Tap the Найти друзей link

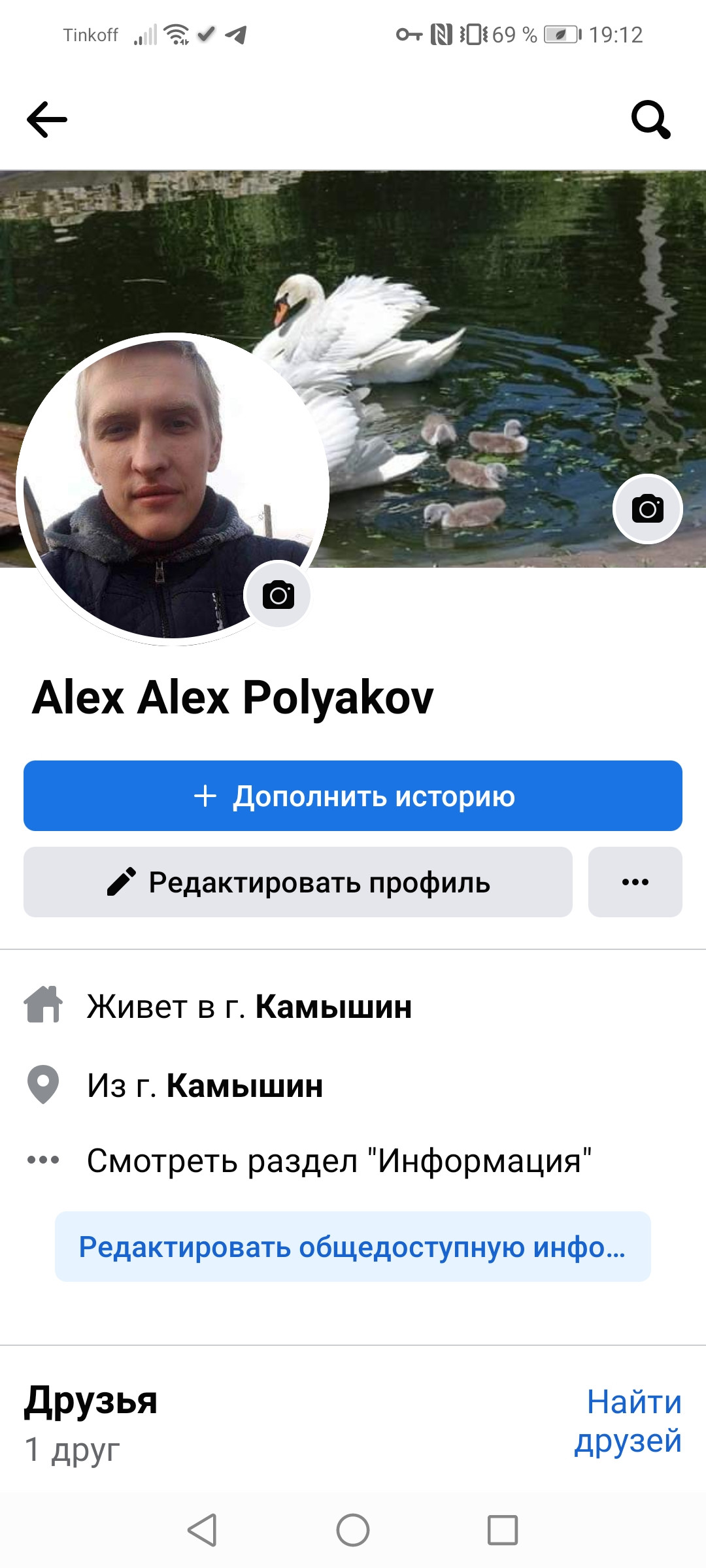click(628, 1421)
